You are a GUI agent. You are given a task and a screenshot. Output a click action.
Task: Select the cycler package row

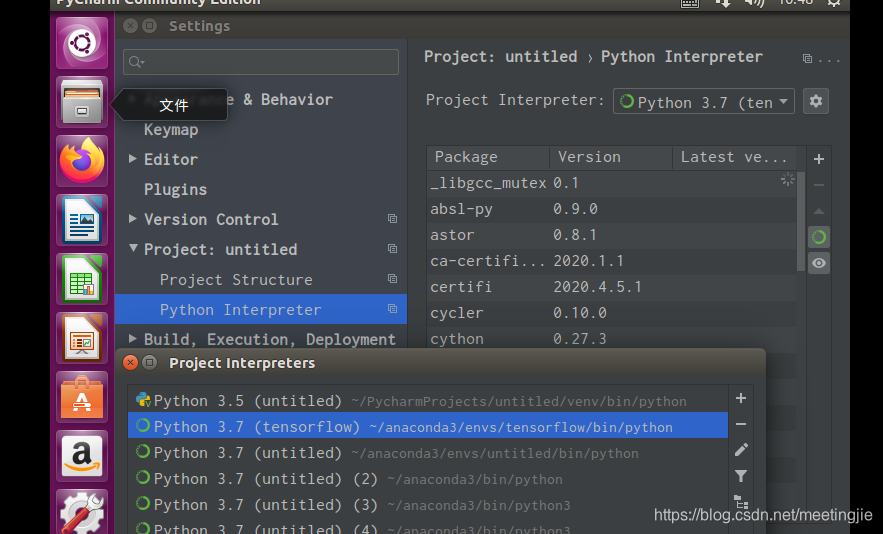pyautogui.click(x=612, y=313)
